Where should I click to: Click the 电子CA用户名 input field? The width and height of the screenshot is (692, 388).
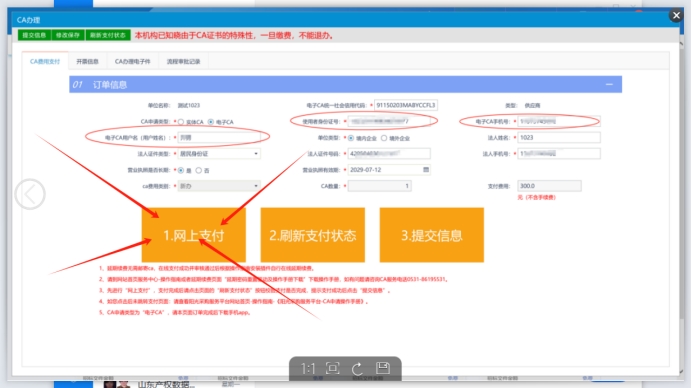tap(219, 137)
